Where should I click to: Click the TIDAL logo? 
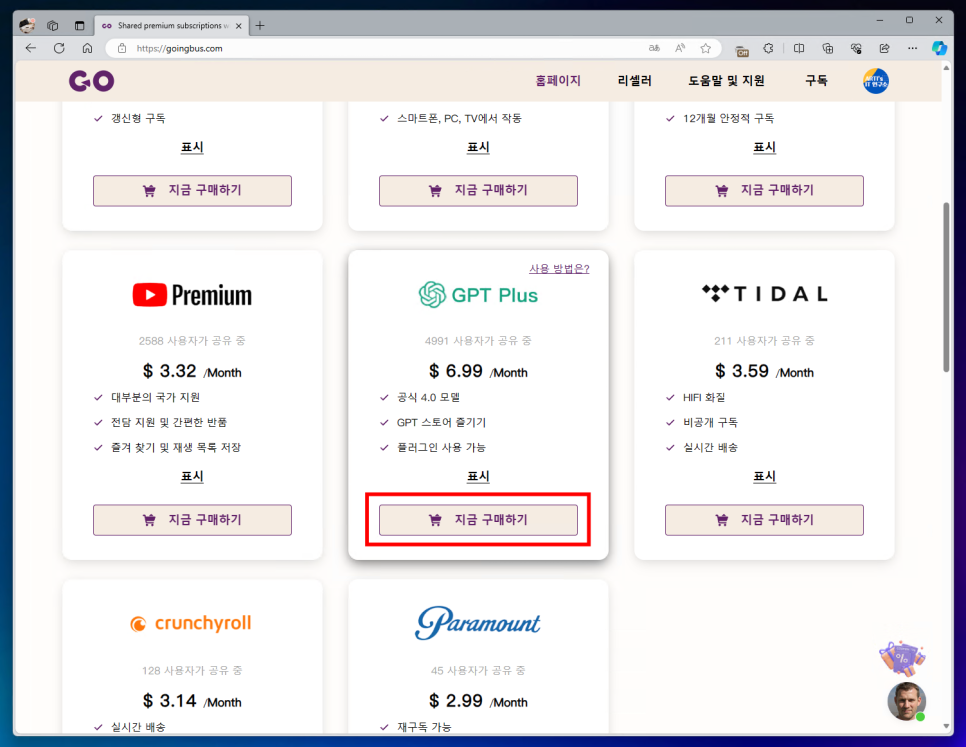point(764,294)
